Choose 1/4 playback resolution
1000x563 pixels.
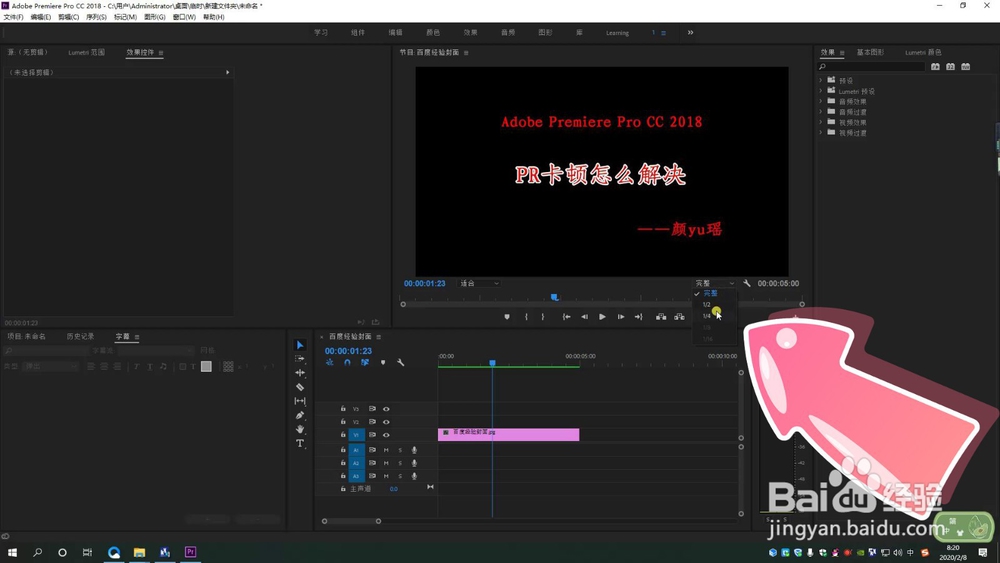click(x=707, y=316)
